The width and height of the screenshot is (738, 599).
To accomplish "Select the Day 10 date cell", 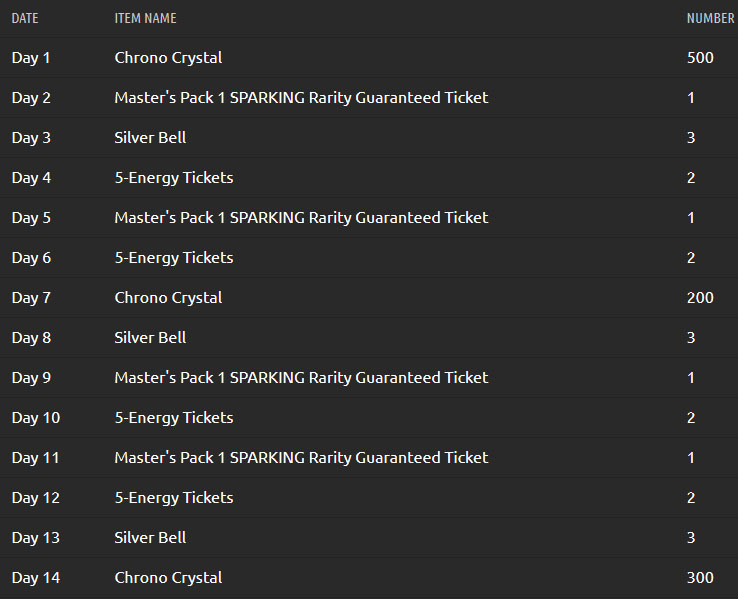I will click(x=36, y=418).
